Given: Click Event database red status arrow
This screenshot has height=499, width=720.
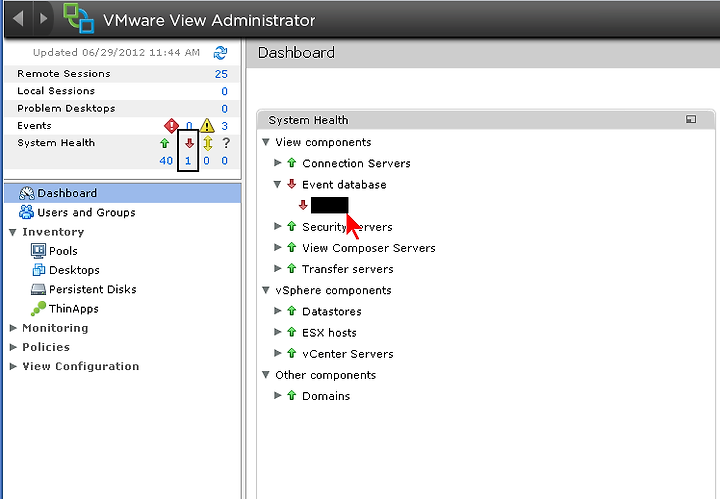Looking at the screenshot, I should tap(292, 184).
